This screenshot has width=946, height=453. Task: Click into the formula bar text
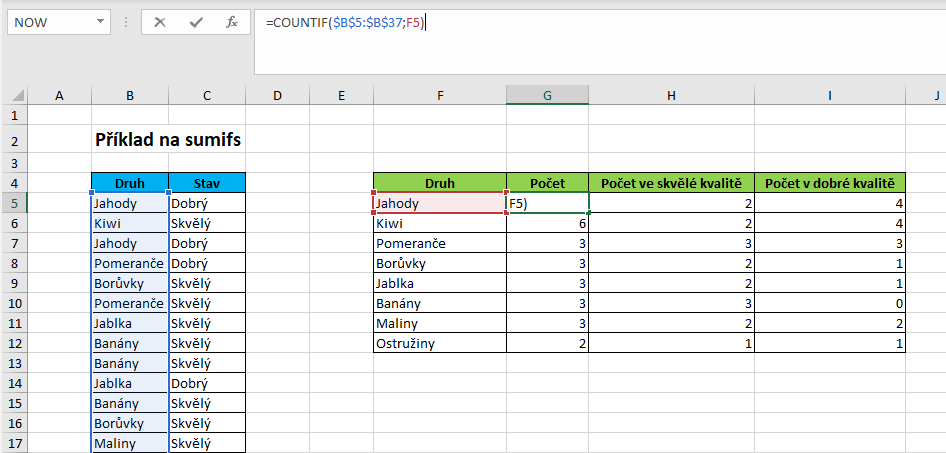pos(597,42)
